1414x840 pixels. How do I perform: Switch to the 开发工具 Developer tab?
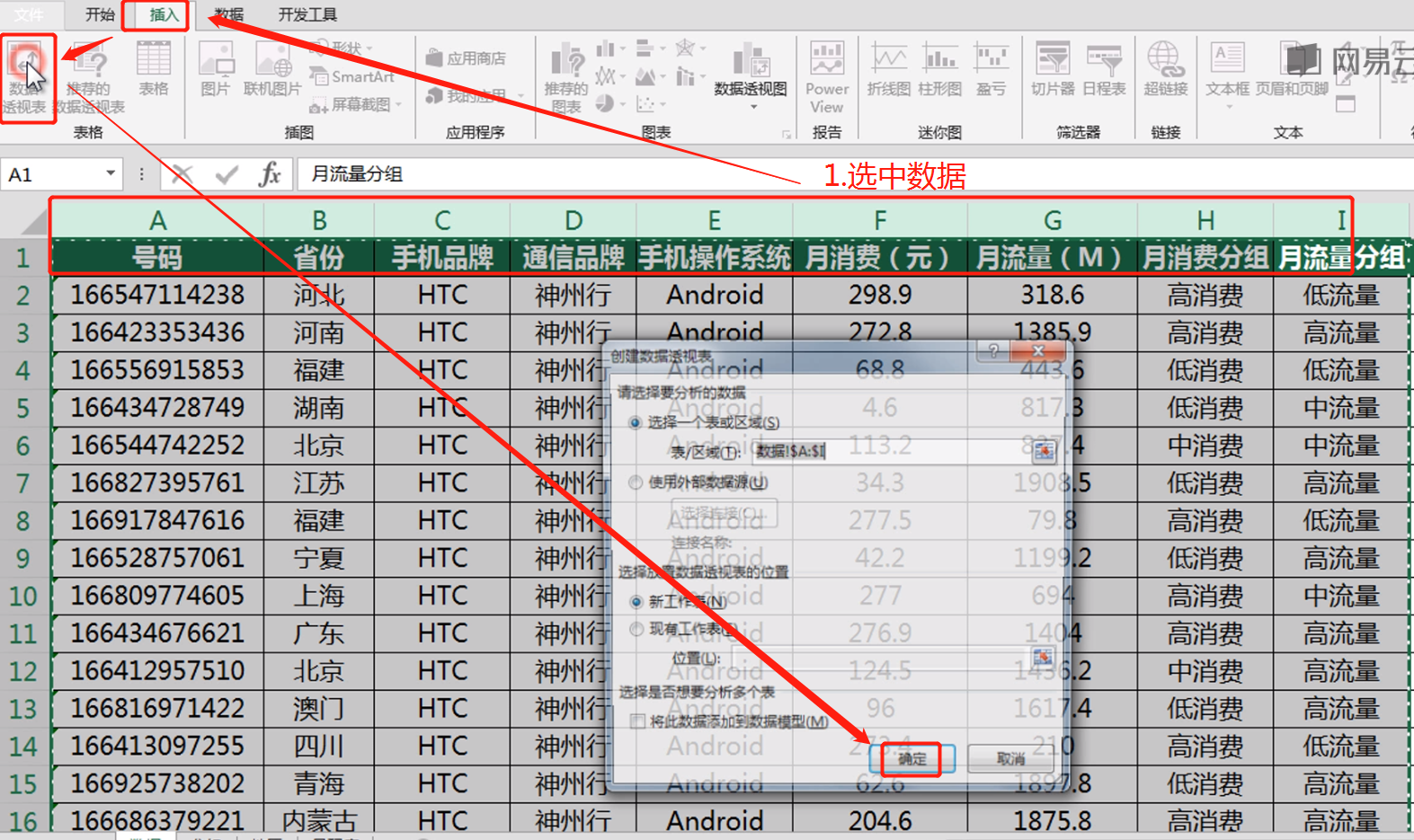click(307, 14)
